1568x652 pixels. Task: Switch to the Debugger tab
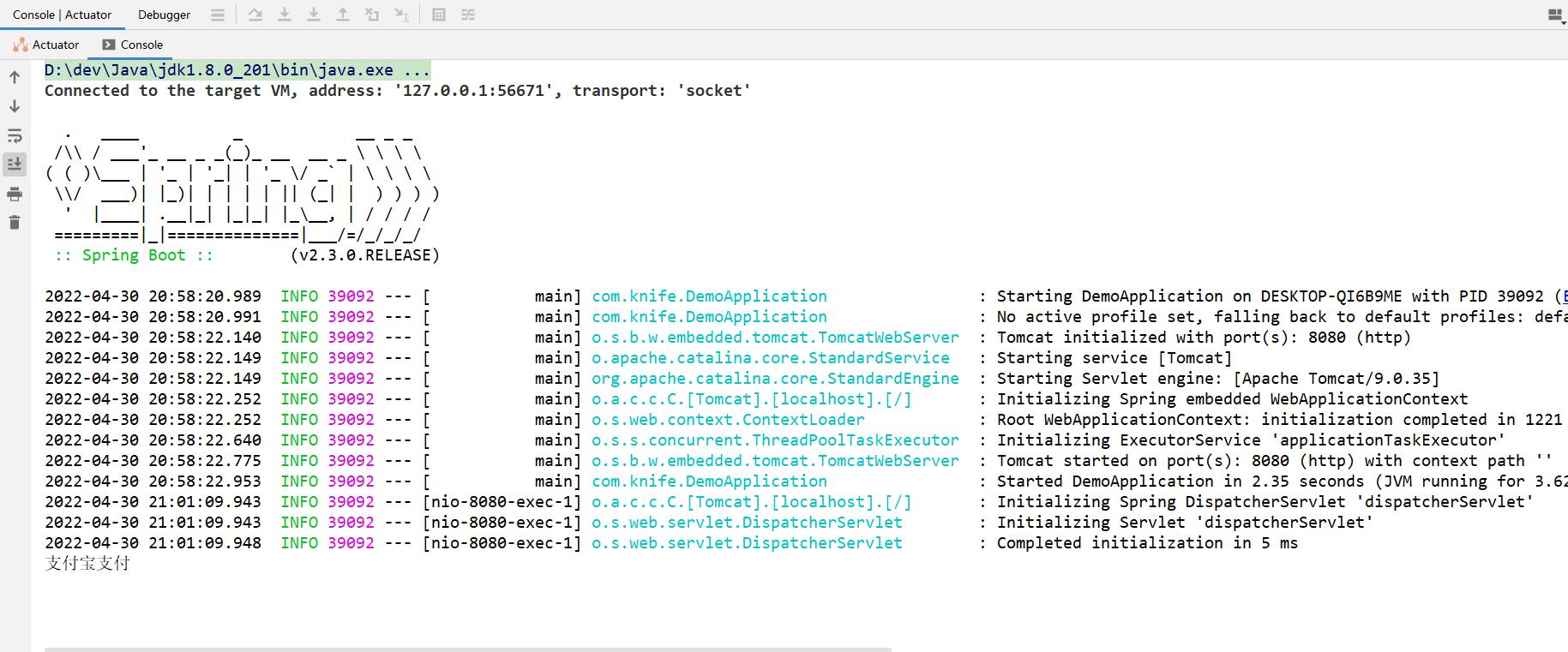[164, 15]
